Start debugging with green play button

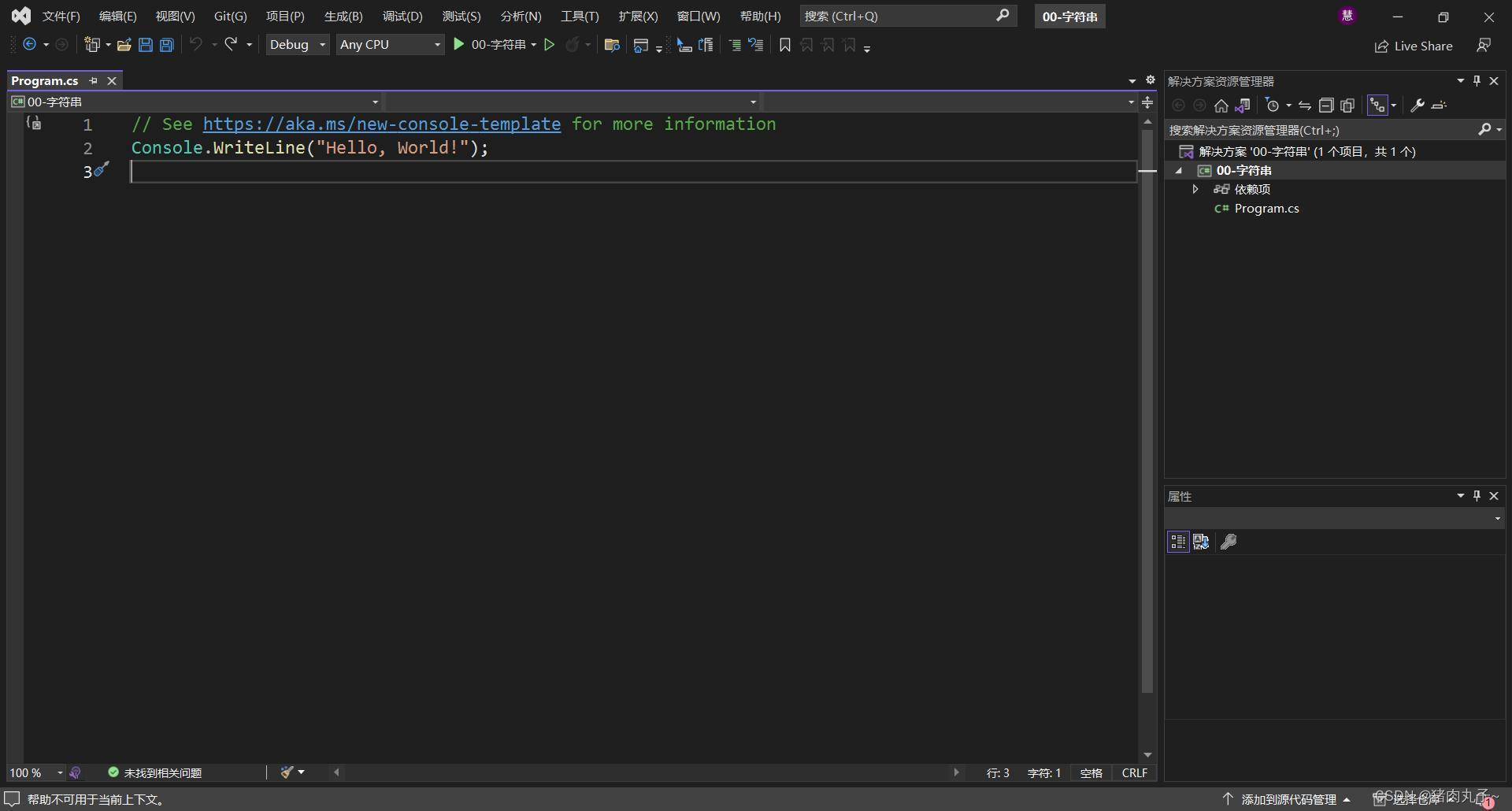tap(458, 45)
